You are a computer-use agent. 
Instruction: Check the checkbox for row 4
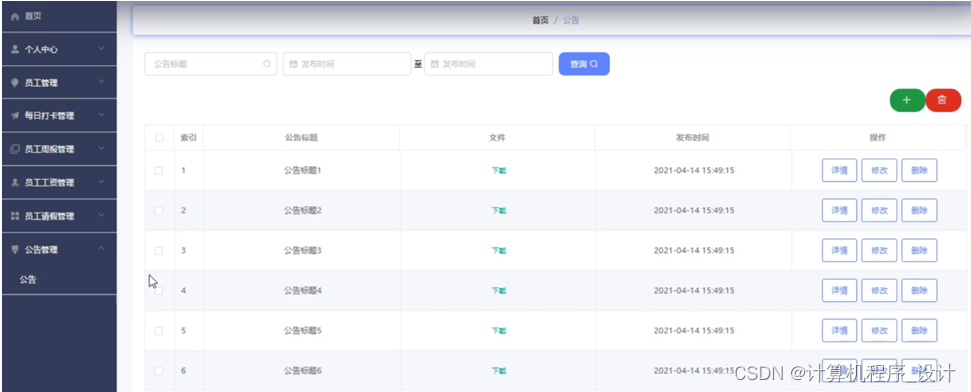pyautogui.click(x=159, y=290)
